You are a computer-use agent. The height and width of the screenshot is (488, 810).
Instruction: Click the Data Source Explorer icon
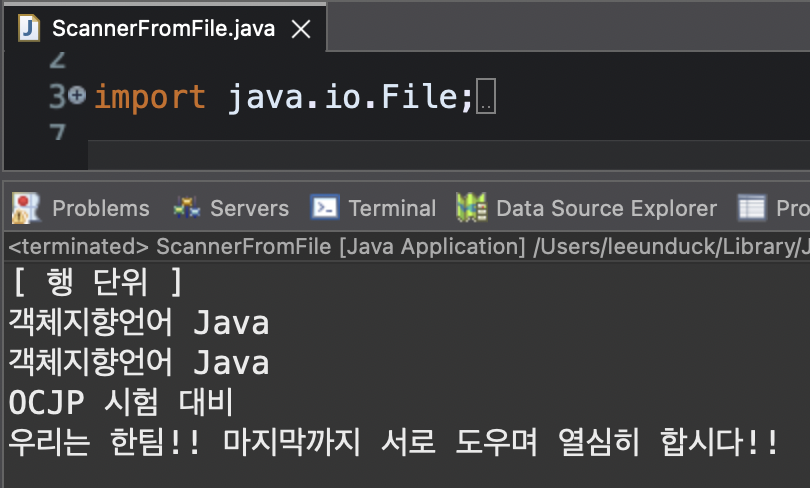pos(471,208)
